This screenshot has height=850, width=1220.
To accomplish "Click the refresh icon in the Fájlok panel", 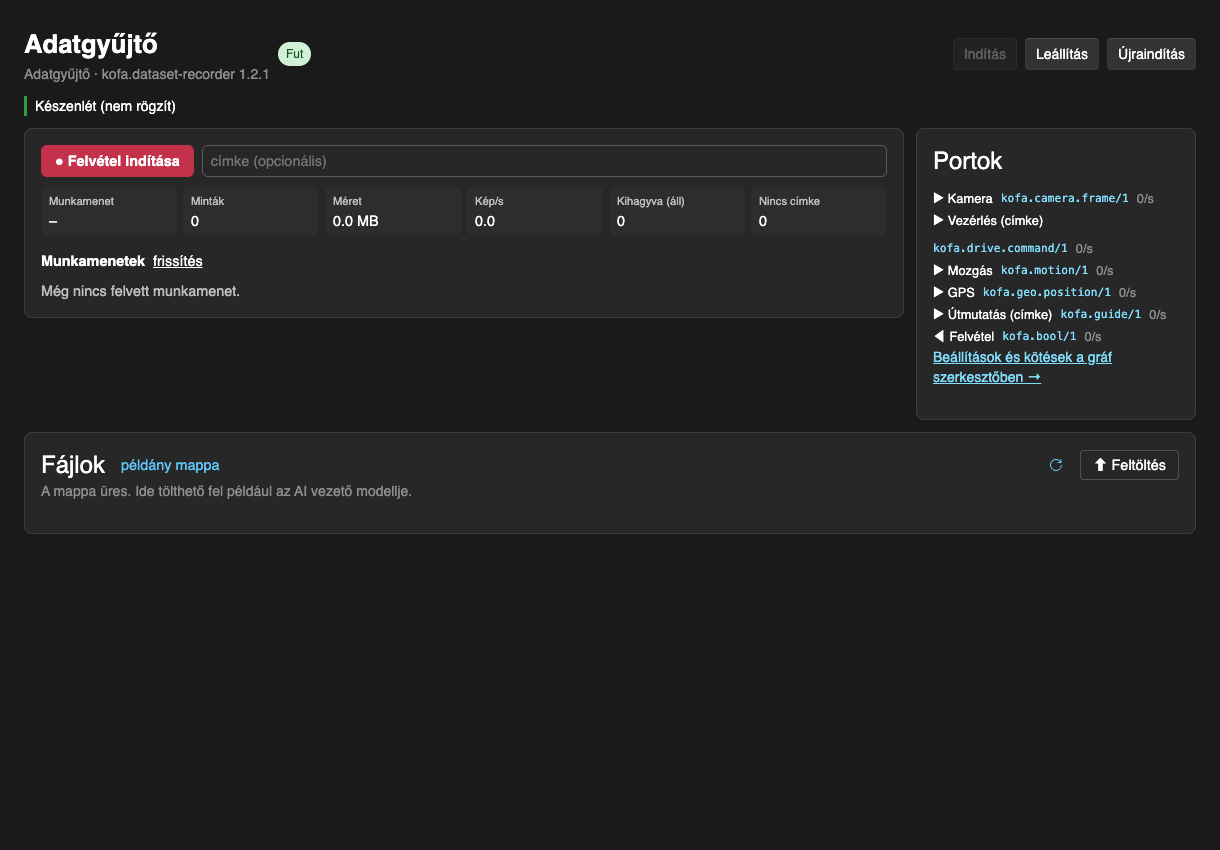I will pyautogui.click(x=1055, y=465).
